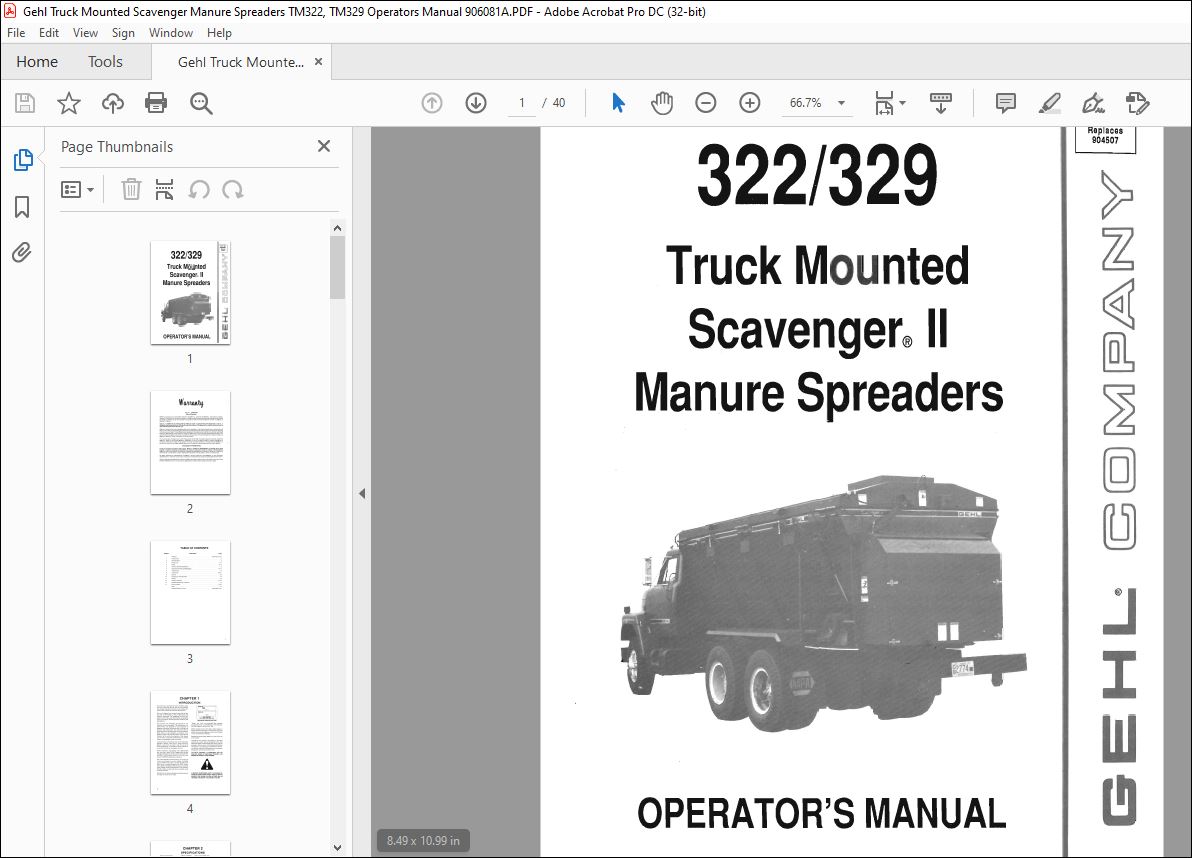The width and height of the screenshot is (1192, 858).
Task: Zoom in with plus button
Action: 750,103
